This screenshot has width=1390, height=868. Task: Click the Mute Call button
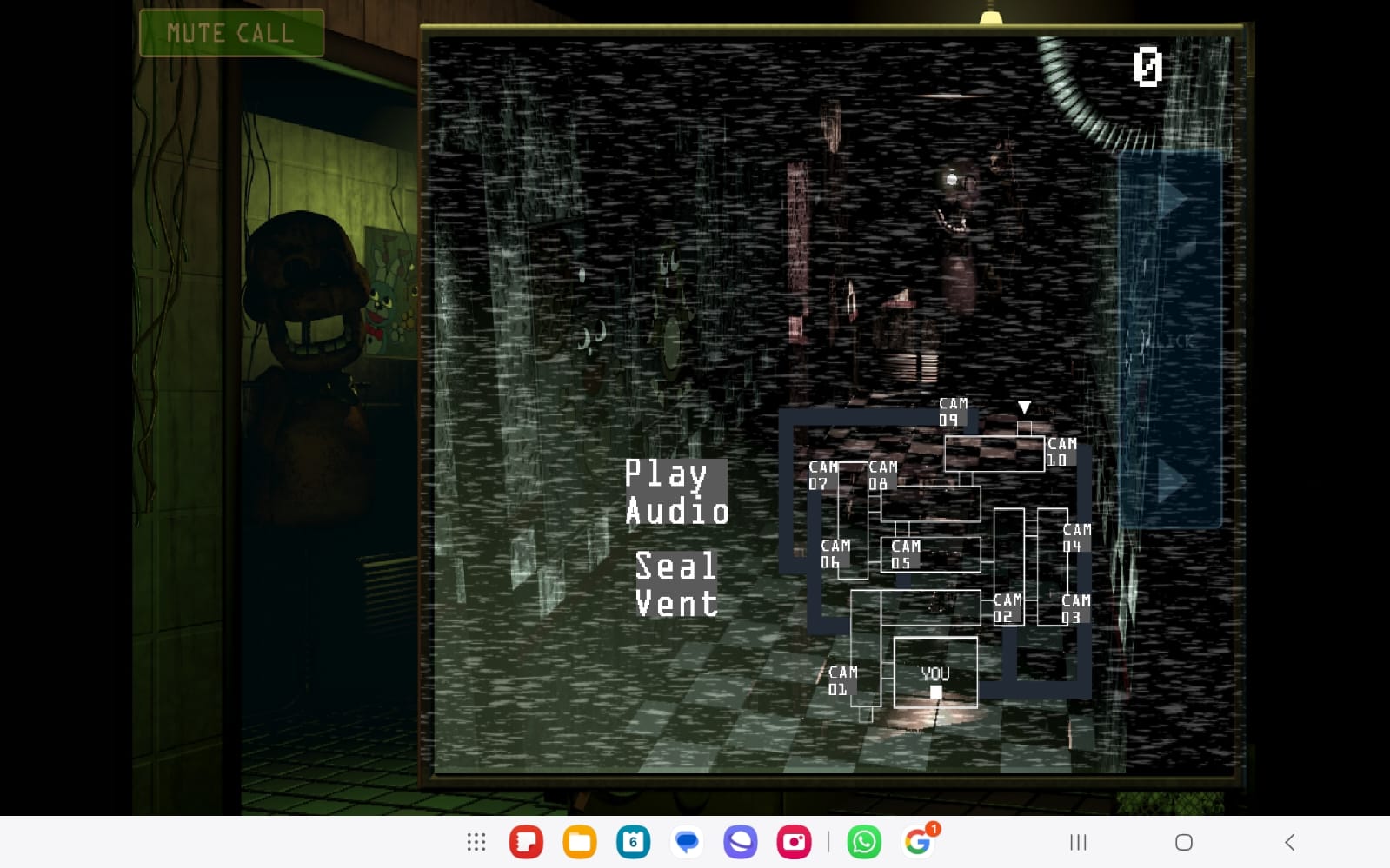(231, 33)
